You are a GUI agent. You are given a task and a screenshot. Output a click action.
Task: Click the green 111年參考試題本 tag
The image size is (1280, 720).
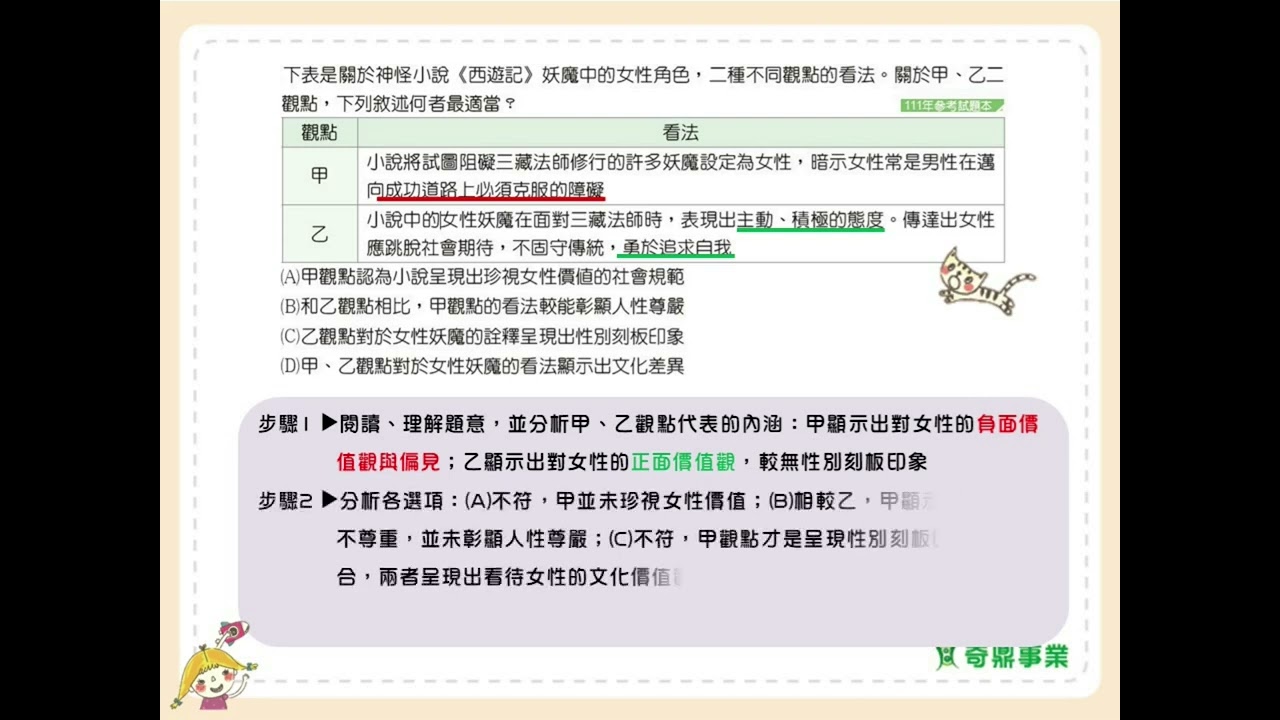pyautogui.click(x=951, y=105)
